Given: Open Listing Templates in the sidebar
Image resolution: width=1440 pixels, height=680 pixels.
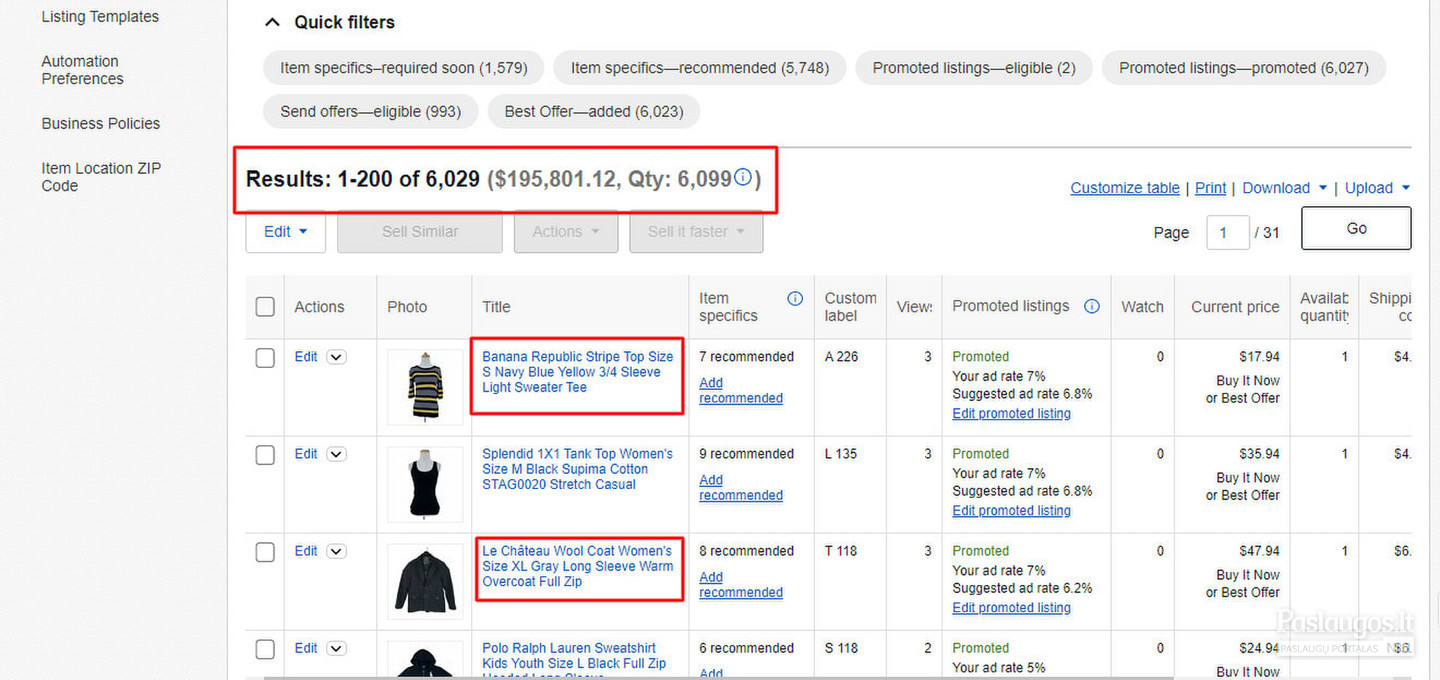Looking at the screenshot, I should coord(100,17).
